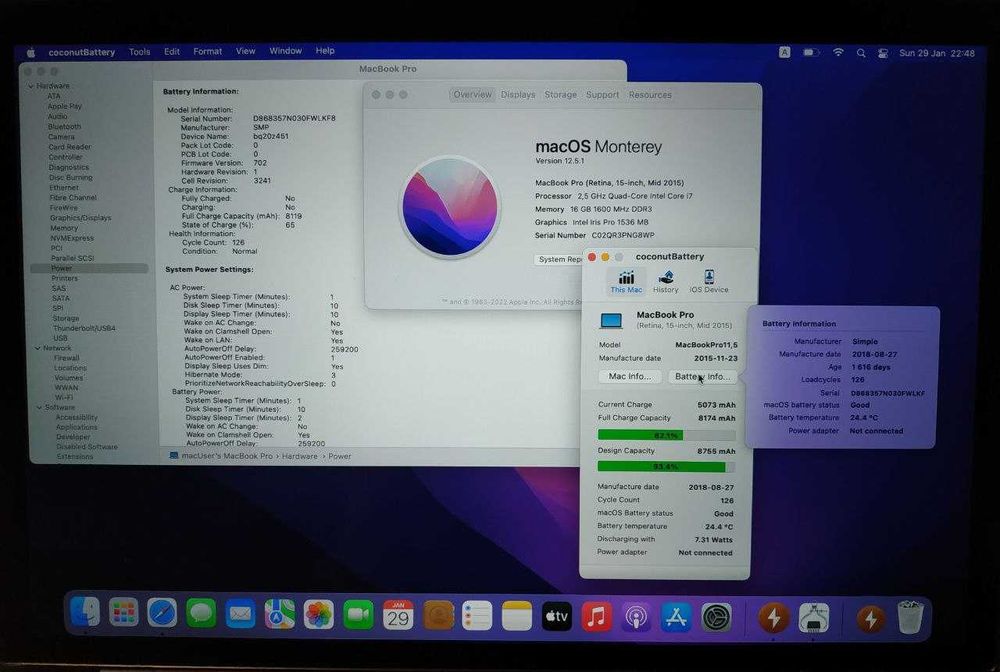Click Battery Info button in coconutBattery
The image size is (1000, 672).
[x=702, y=376]
